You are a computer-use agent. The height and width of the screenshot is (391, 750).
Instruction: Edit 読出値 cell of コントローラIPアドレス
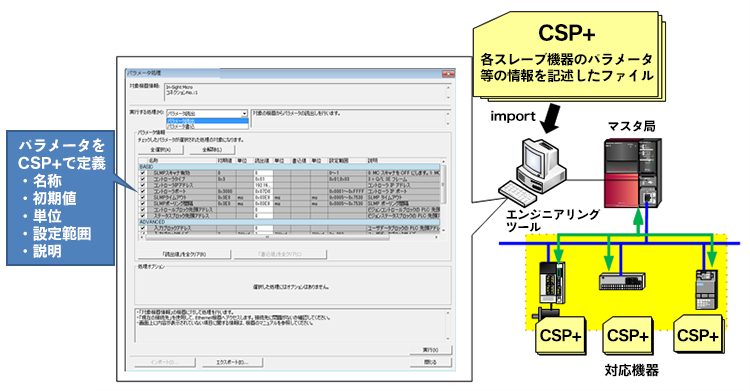click(x=263, y=185)
